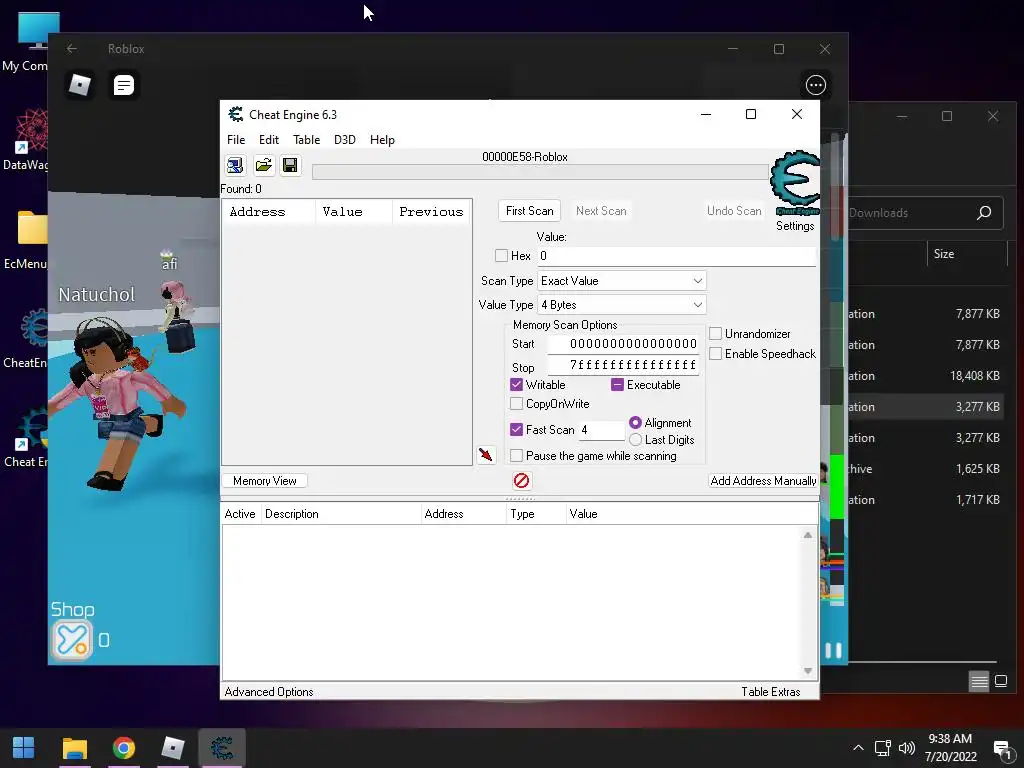Open Memory View
1024x768 pixels.
tap(264, 481)
